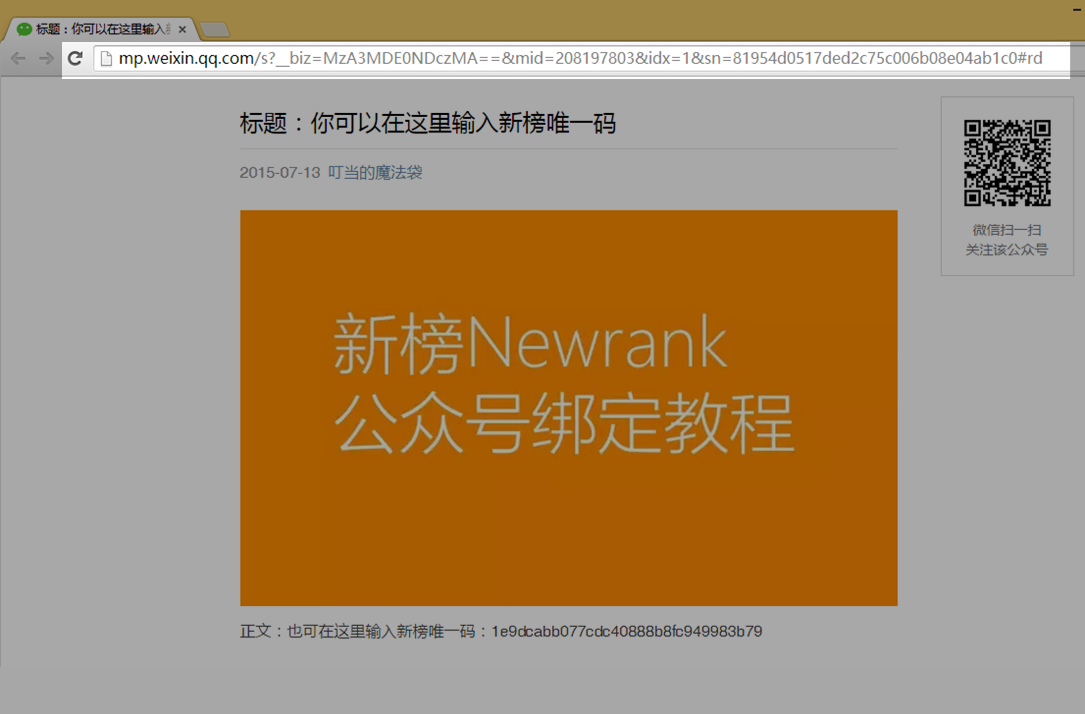The image size is (1085, 714).
Task: Click the browser back arrow
Action: (x=19, y=59)
